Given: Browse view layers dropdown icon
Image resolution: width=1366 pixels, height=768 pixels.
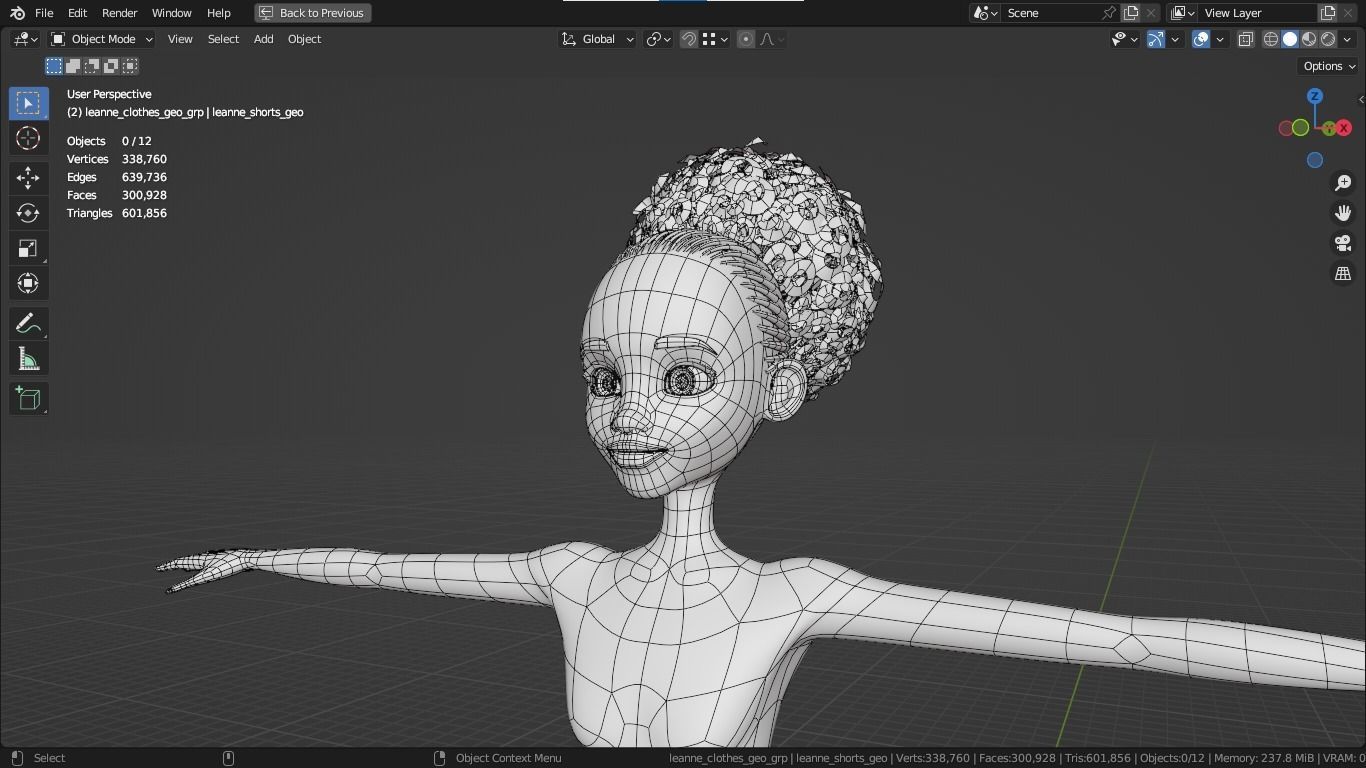Looking at the screenshot, I should pyautogui.click(x=1182, y=13).
